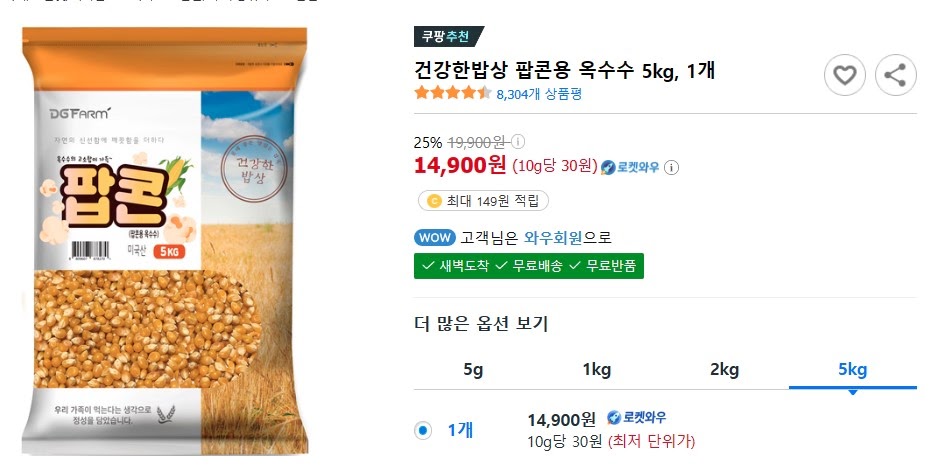Viewport: 932px width, 465px height.
Task: Click the heart wishlist icon
Action: (x=845, y=75)
